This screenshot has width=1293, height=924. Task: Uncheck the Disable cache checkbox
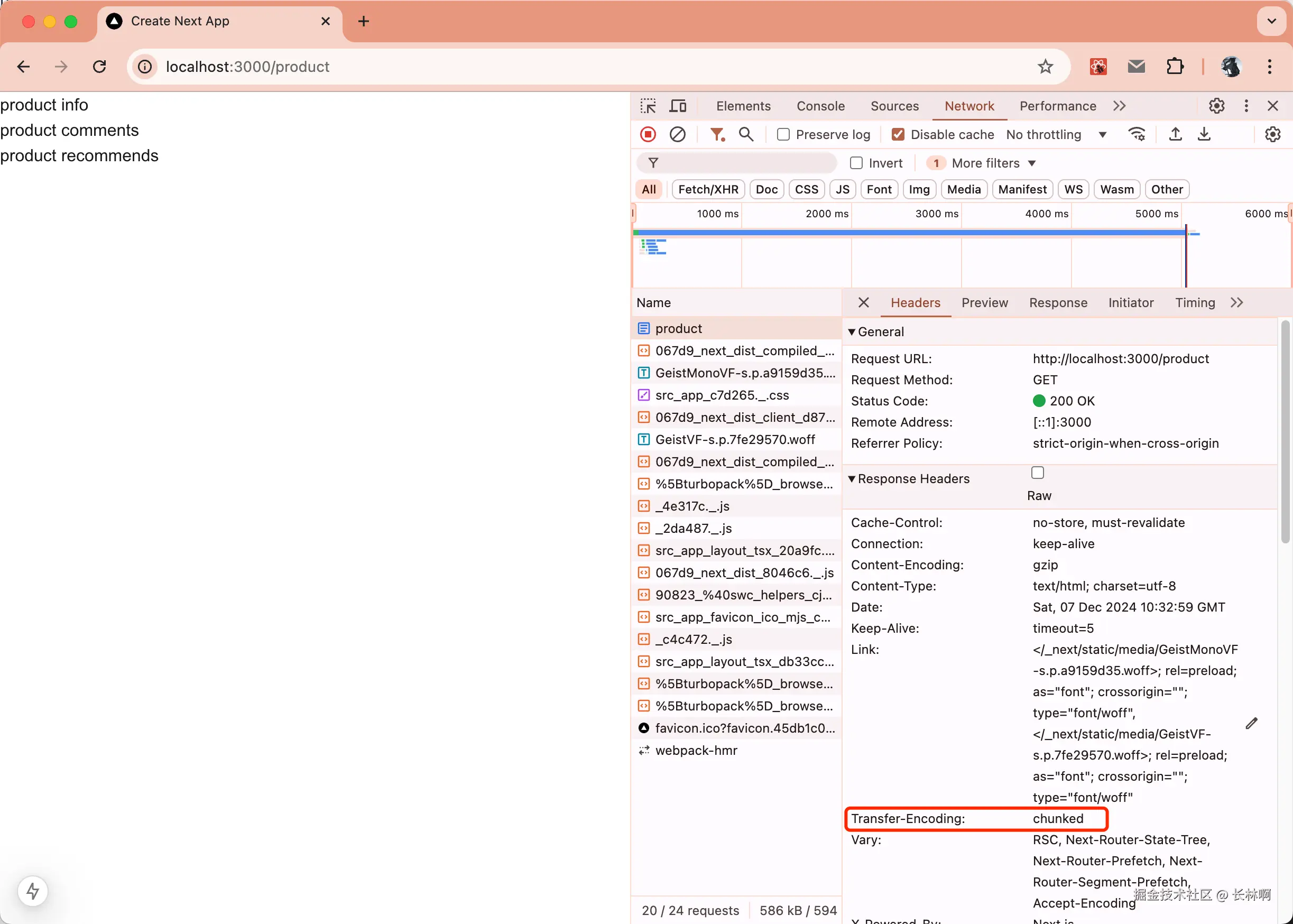pos(898,134)
